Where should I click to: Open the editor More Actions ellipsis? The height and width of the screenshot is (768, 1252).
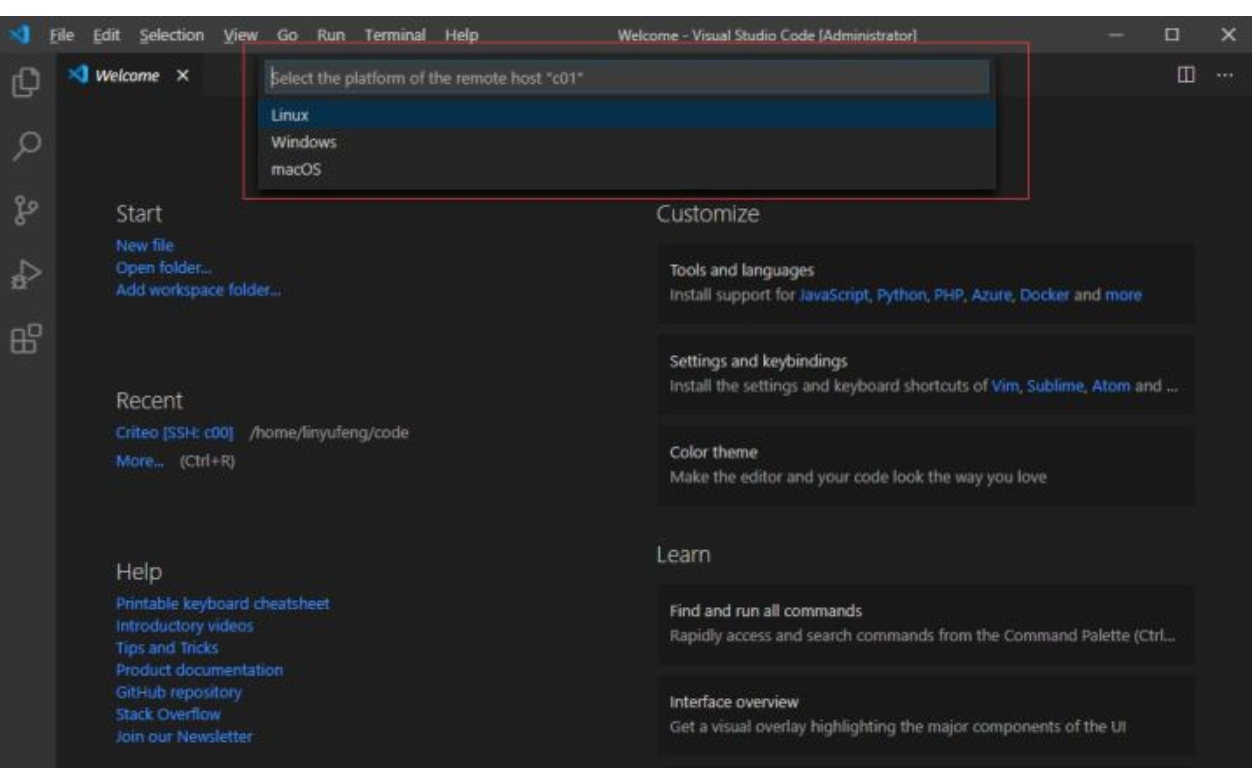point(1224,75)
